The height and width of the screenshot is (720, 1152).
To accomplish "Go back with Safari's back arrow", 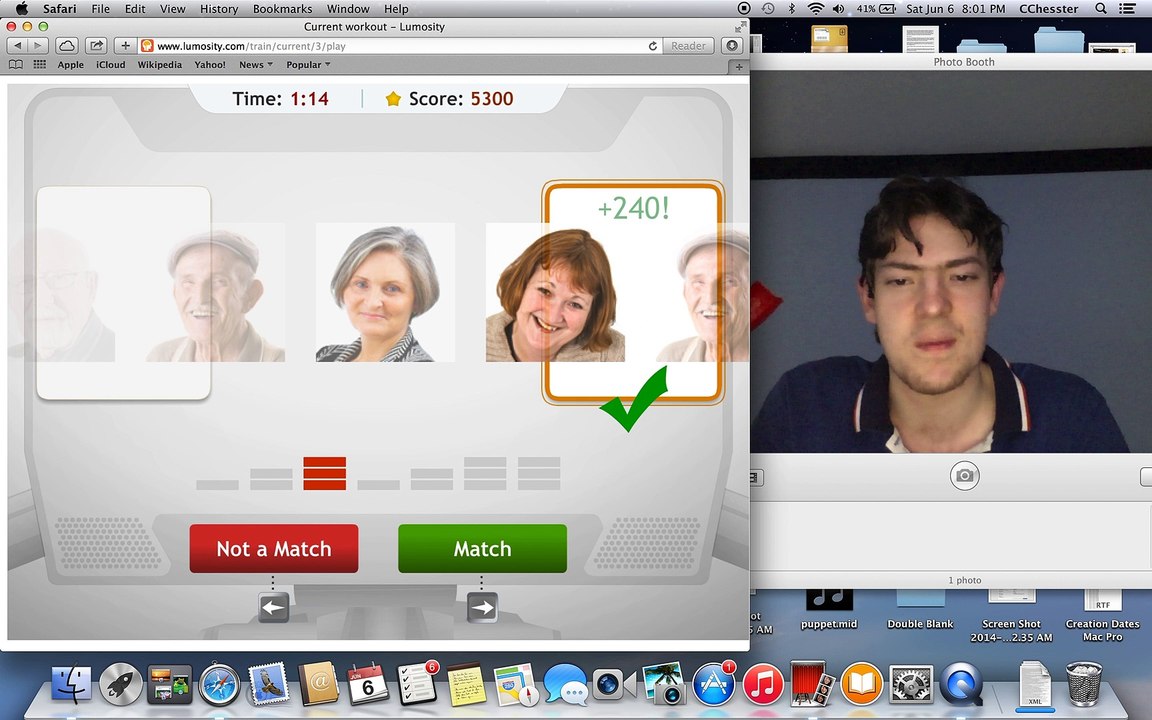I will (x=18, y=46).
